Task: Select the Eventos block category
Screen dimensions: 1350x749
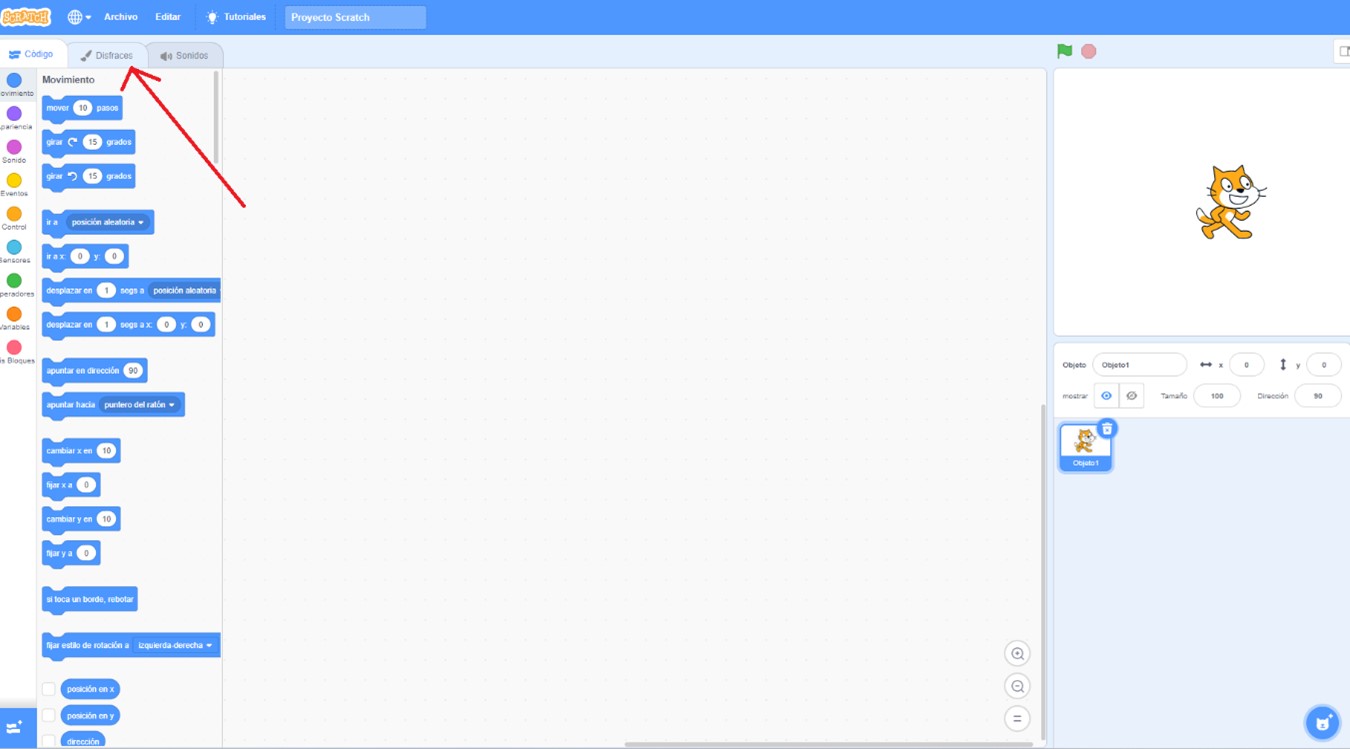Action: point(14,185)
